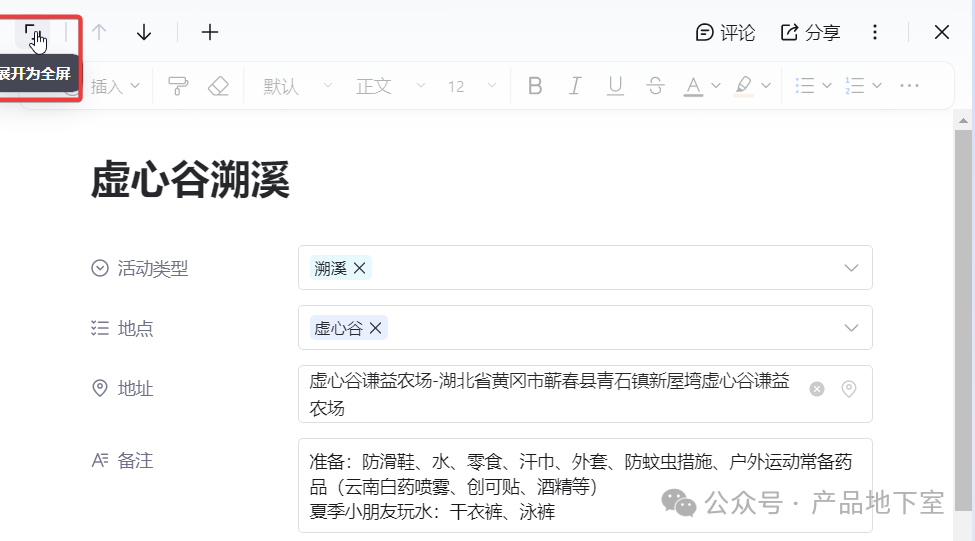The image size is (975, 541).
Task: Open the font size 12 dropdown
Action: [x=472, y=86]
